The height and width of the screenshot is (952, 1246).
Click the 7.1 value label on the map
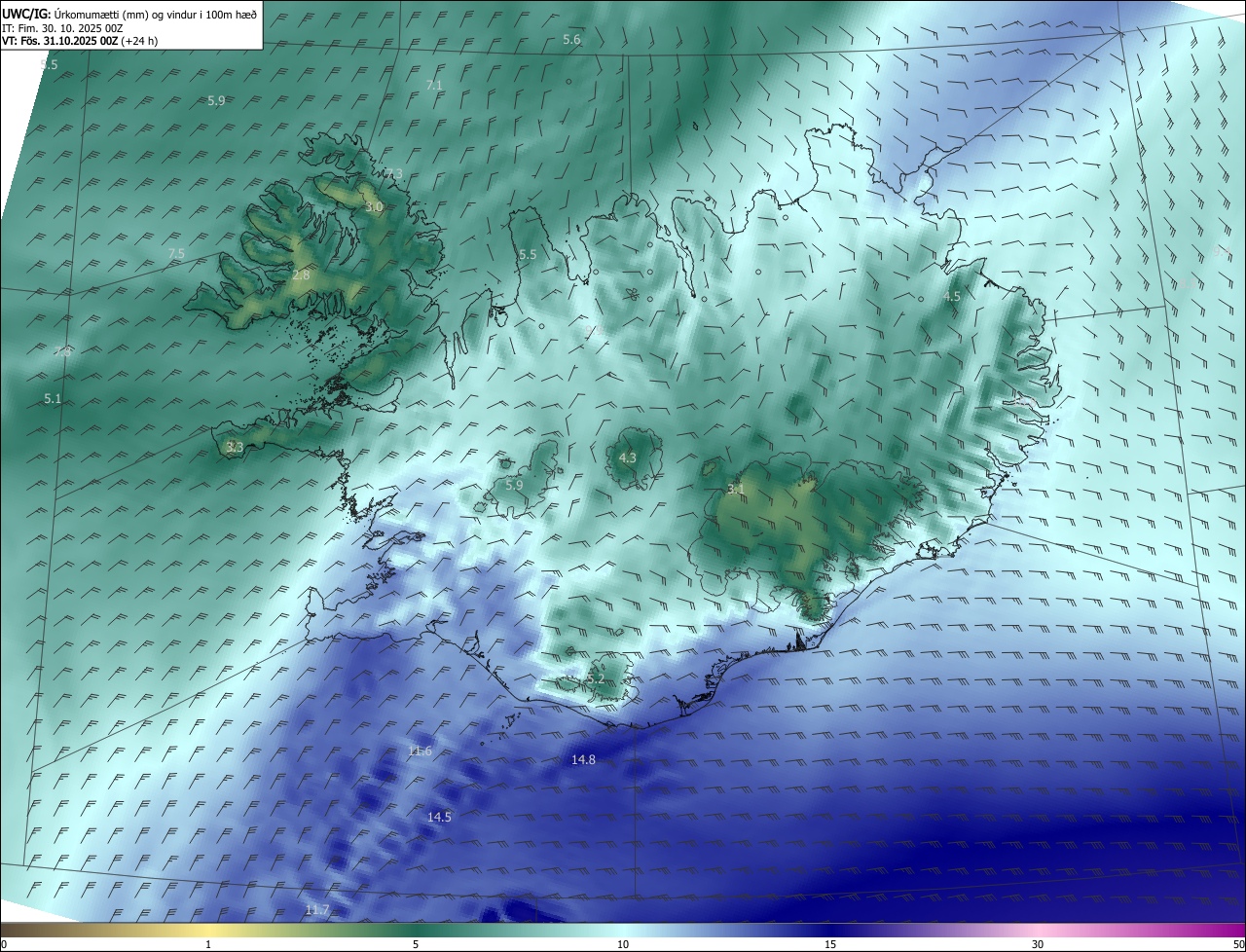click(x=434, y=86)
